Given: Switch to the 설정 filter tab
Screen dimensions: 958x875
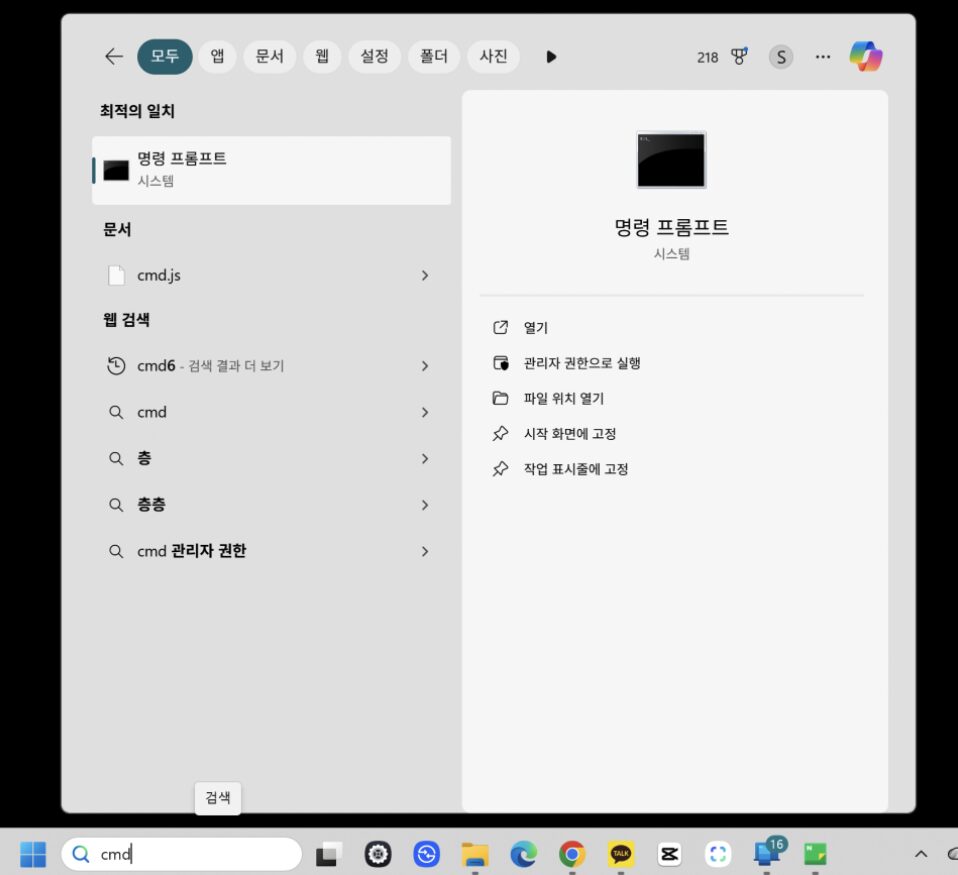Looking at the screenshot, I should click(374, 57).
